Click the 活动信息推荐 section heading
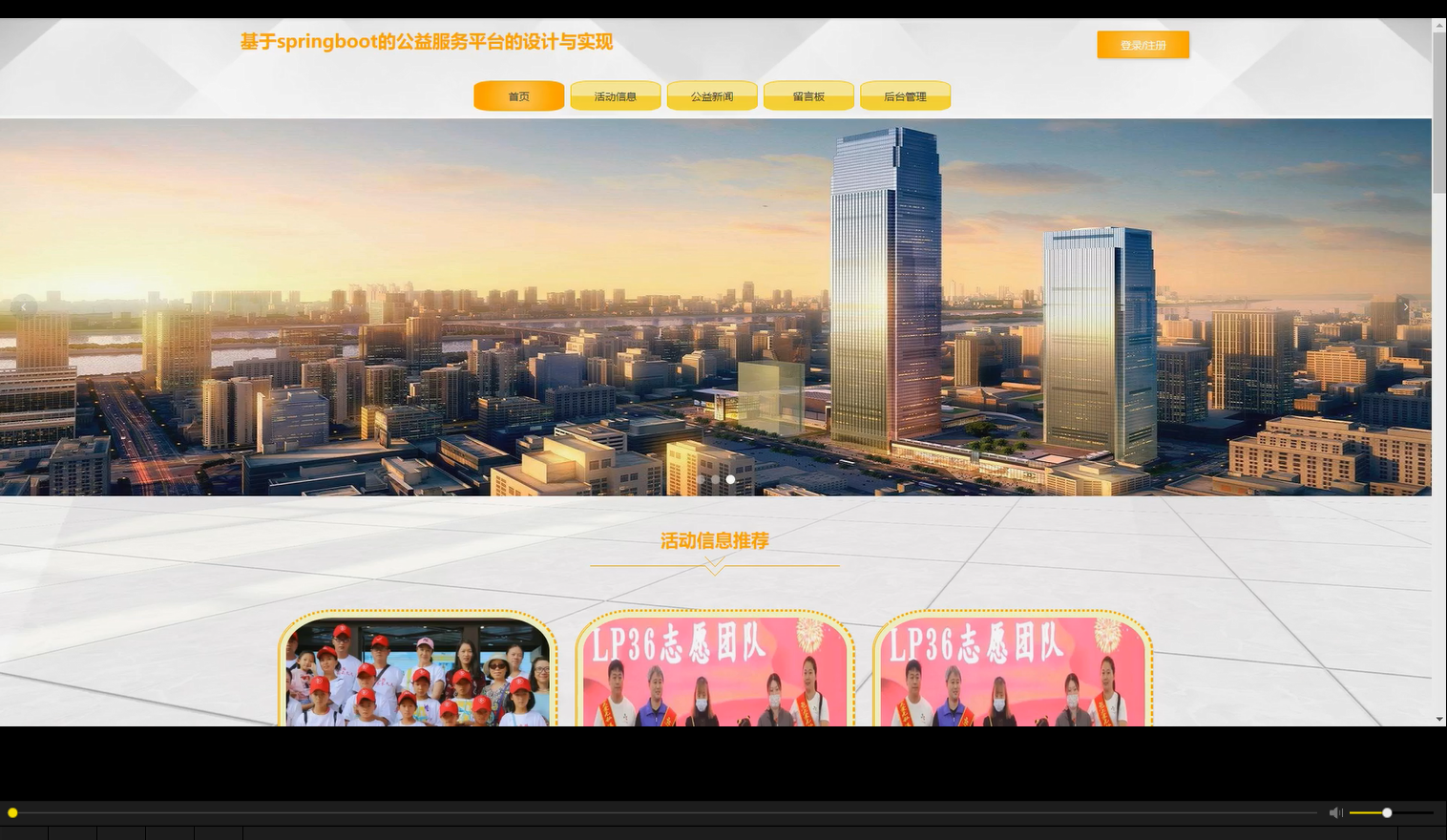The image size is (1447, 840). [715, 541]
